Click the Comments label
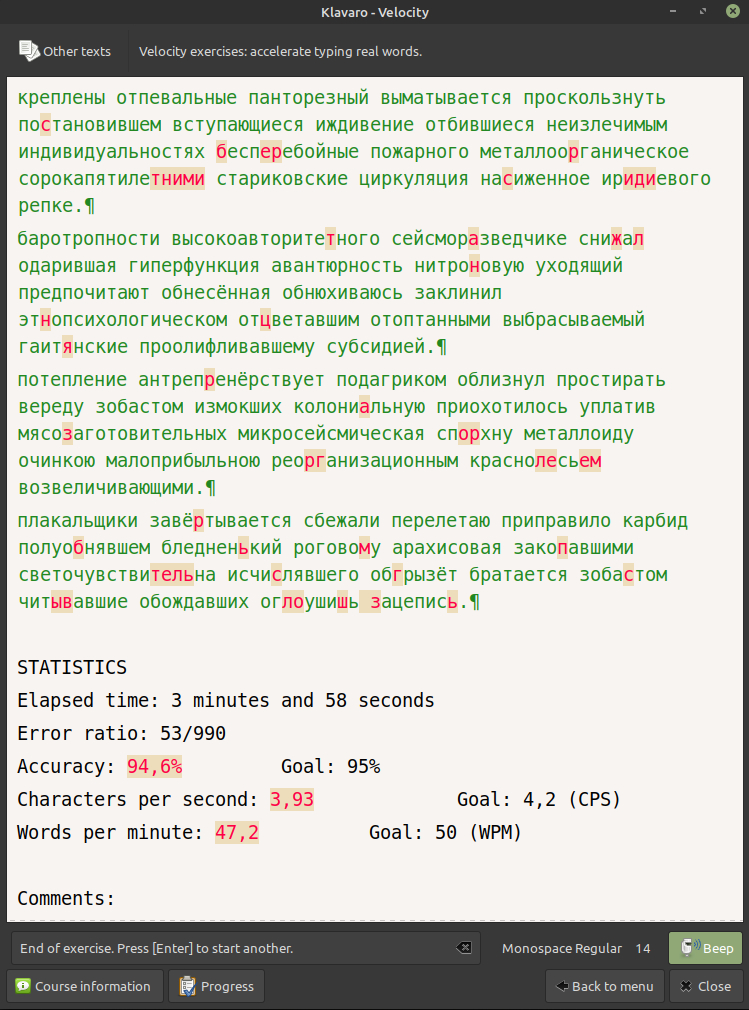Screen dimensions: 749x1010 66,899
